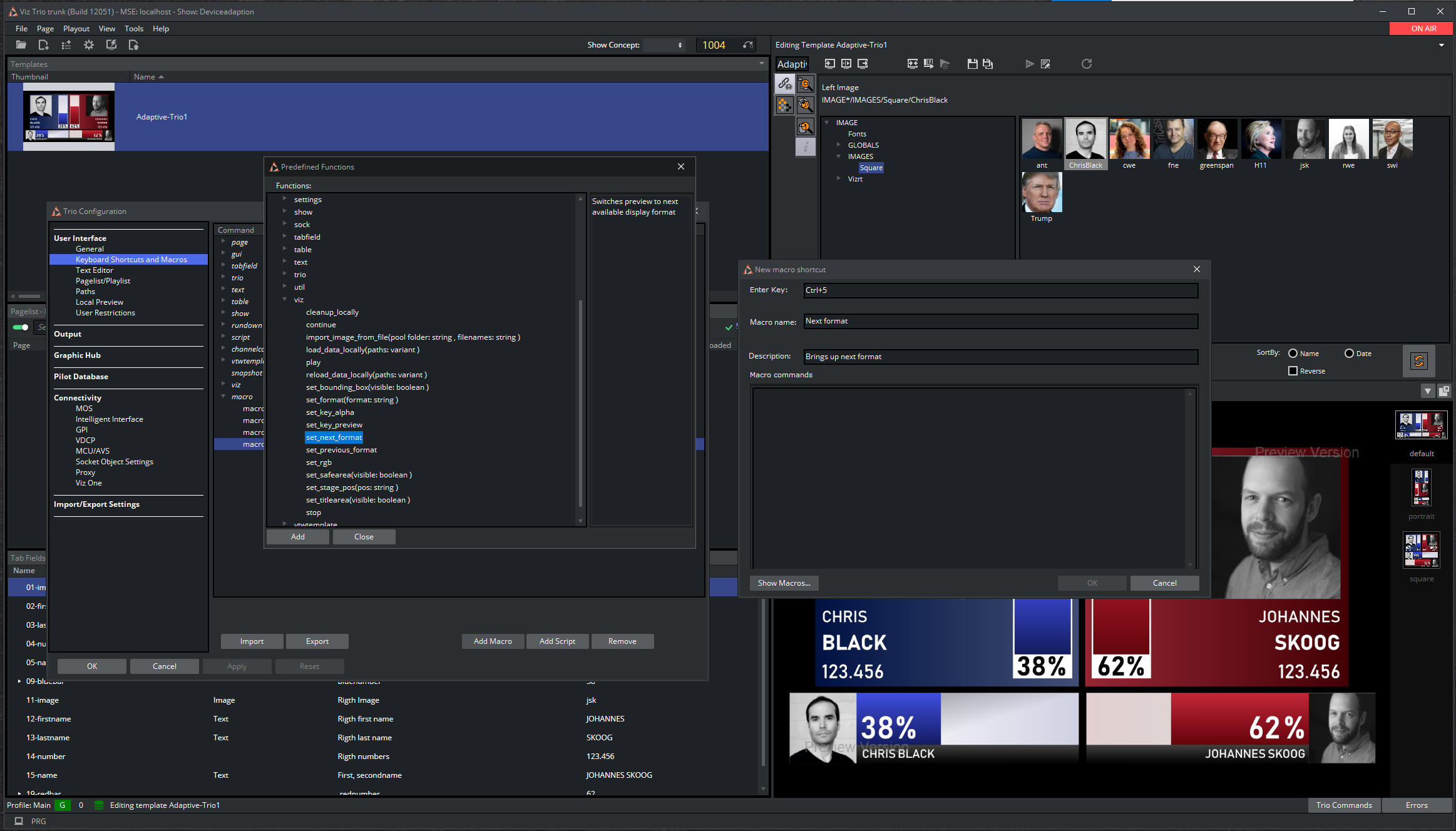This screenshot has width=1456, height=831.
Task: Switch to the Errors tab
Action: click(1417, 805)
